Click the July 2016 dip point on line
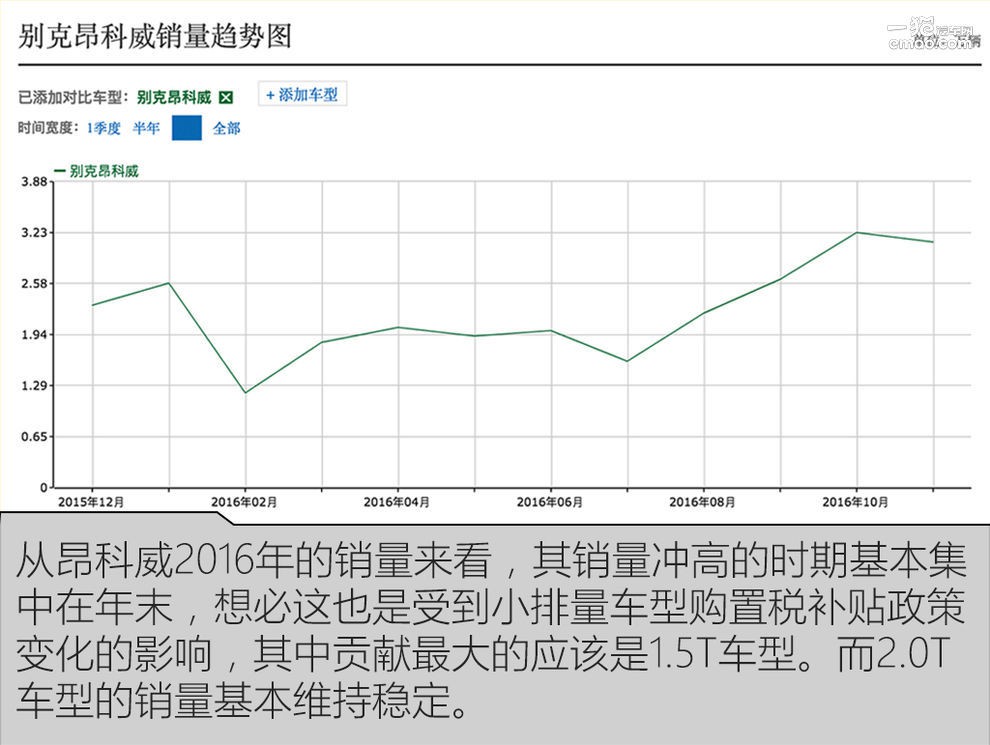Screen dimensions: 990x745 (627, 361)
